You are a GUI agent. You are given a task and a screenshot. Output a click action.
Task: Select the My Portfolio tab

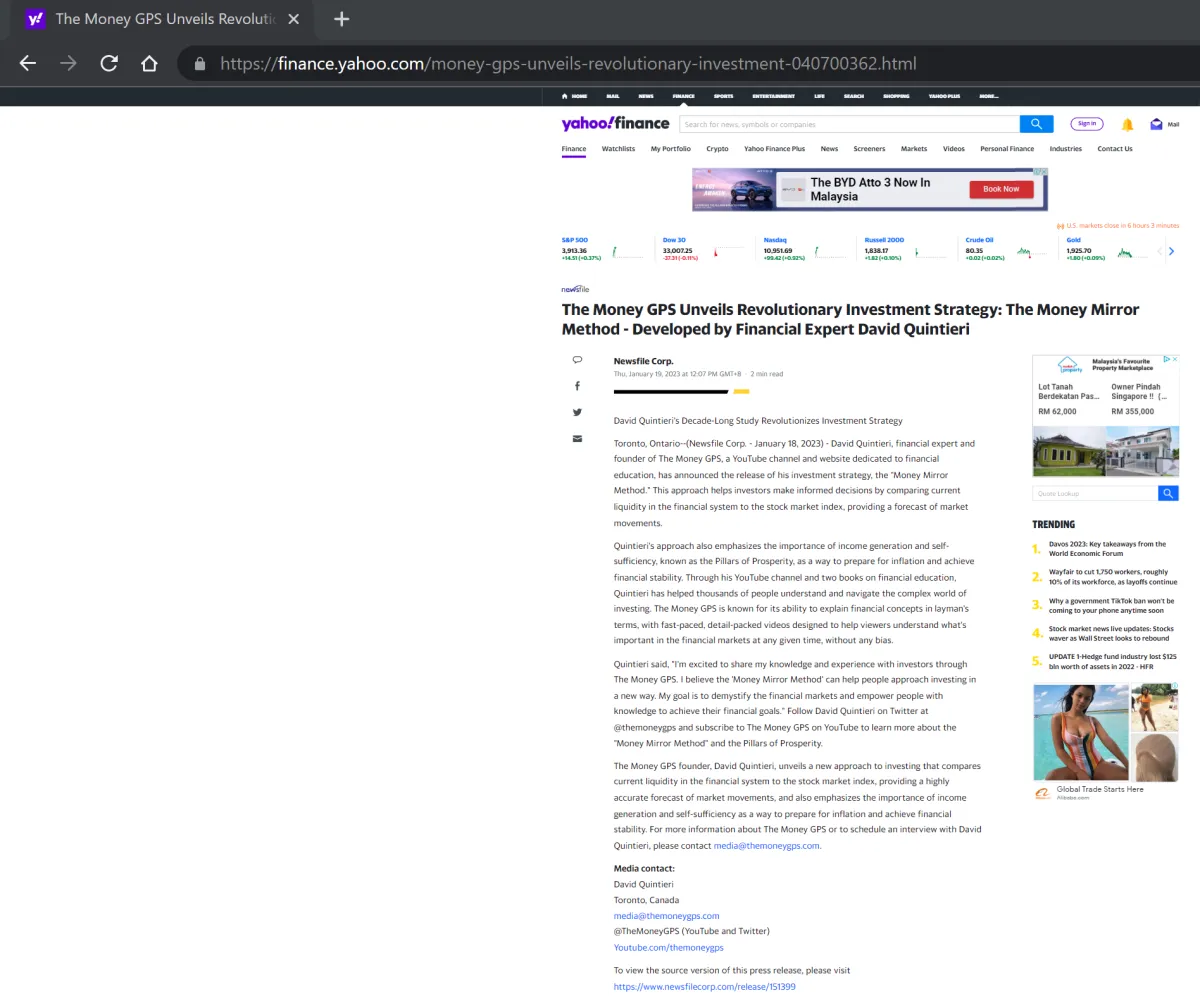tap(670, 149)
